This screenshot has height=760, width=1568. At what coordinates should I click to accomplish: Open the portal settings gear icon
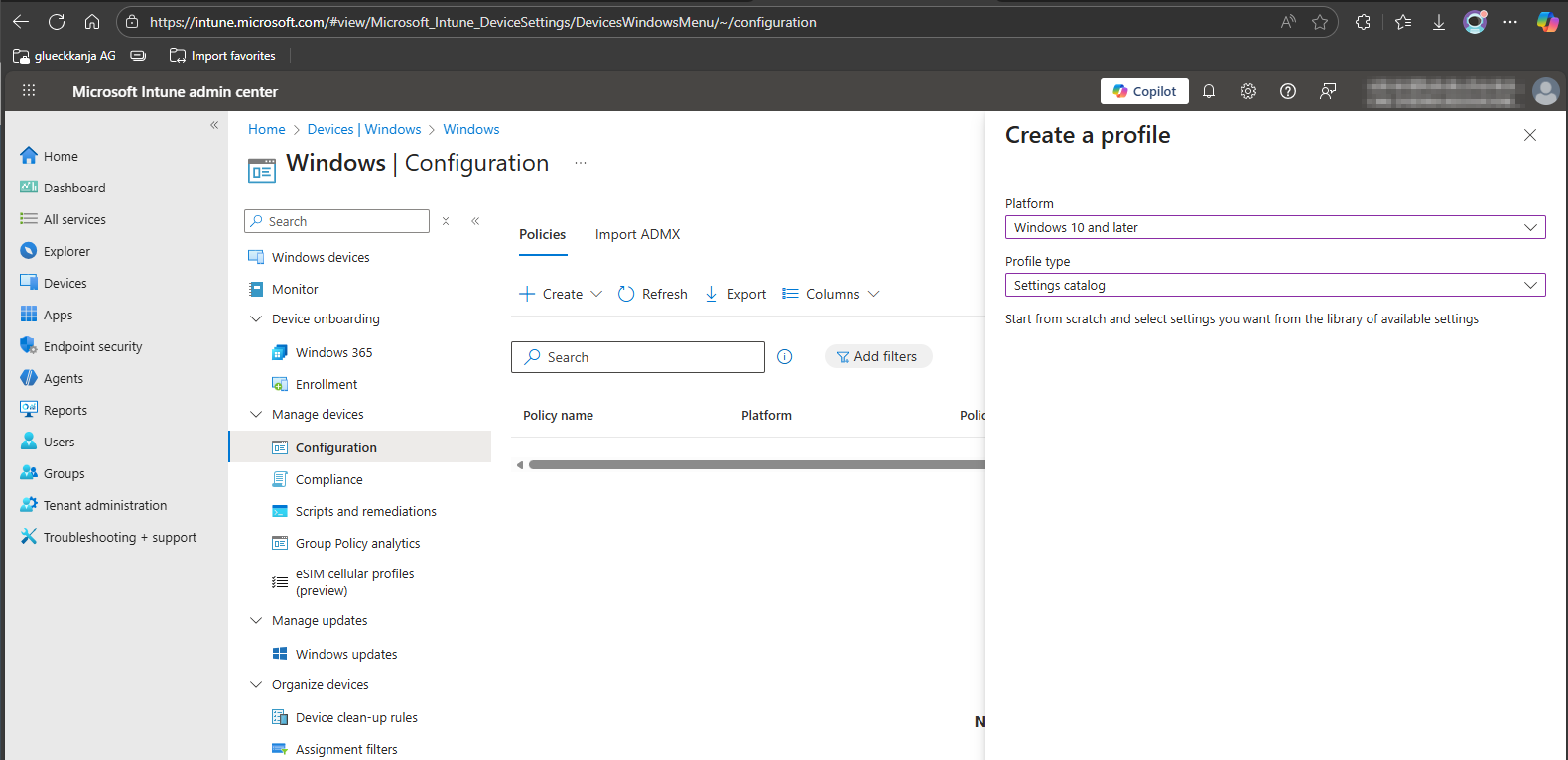pos(1247,91)
